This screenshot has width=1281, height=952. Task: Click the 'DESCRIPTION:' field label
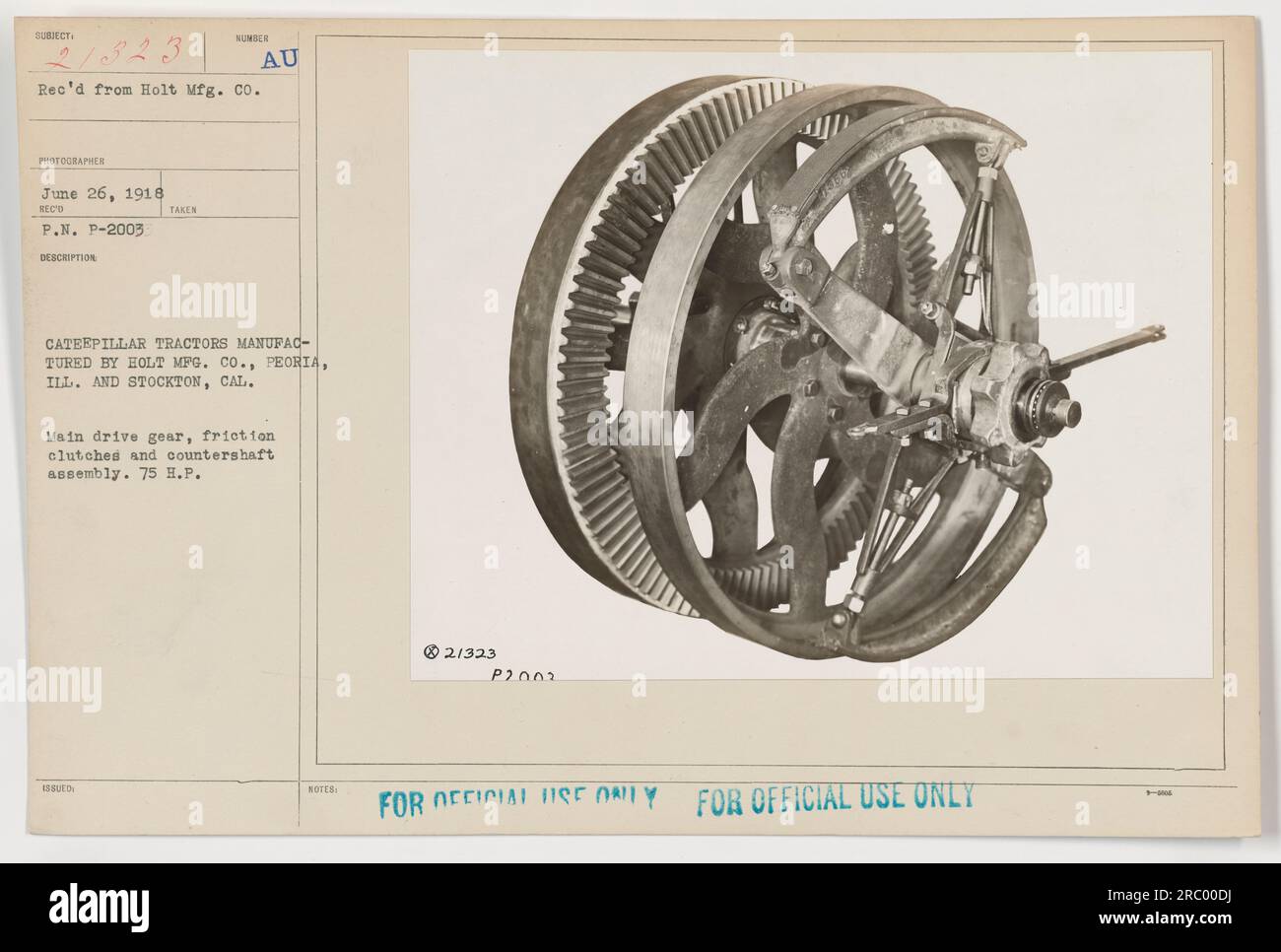(x=70, y=258)
